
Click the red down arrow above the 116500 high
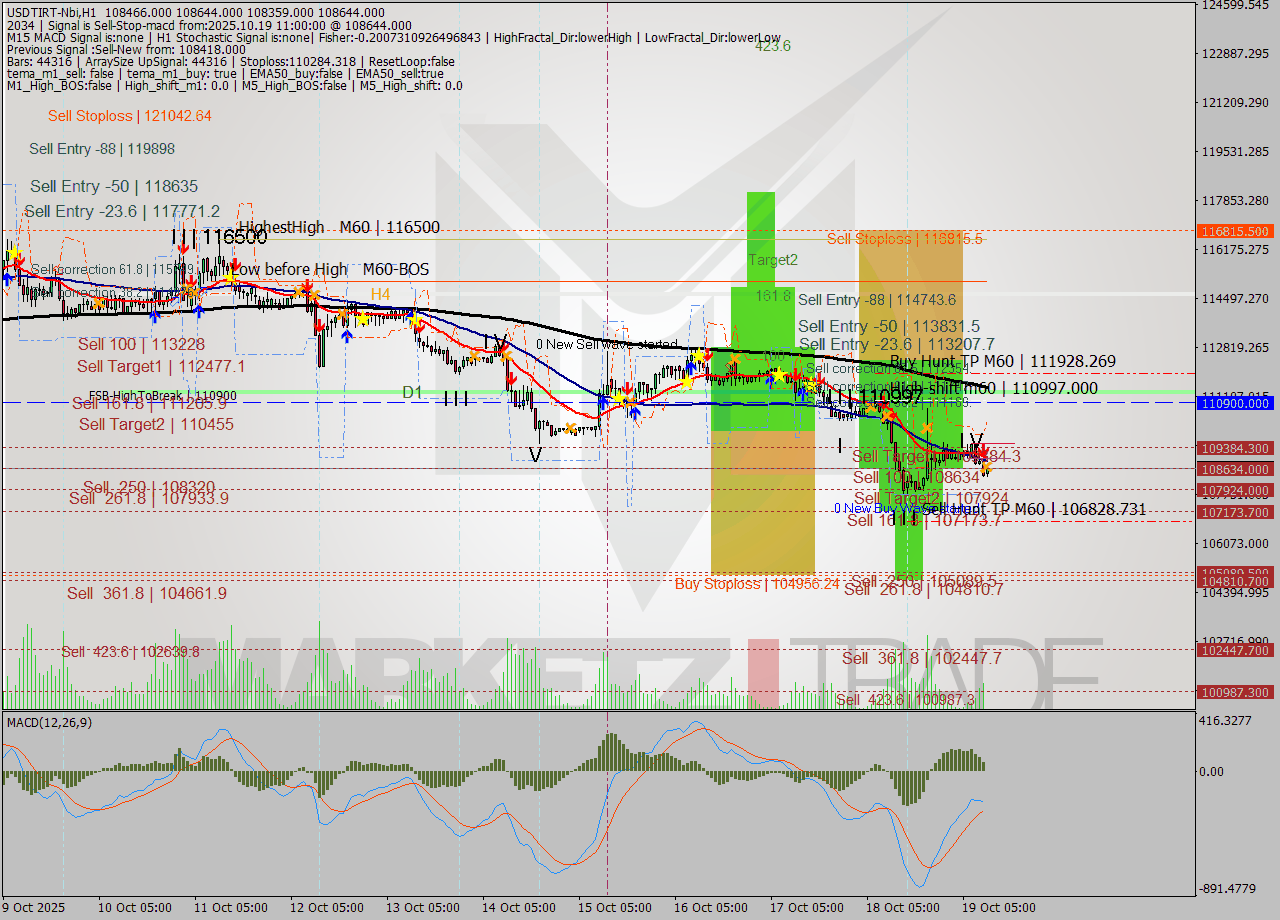coord(185,248)
